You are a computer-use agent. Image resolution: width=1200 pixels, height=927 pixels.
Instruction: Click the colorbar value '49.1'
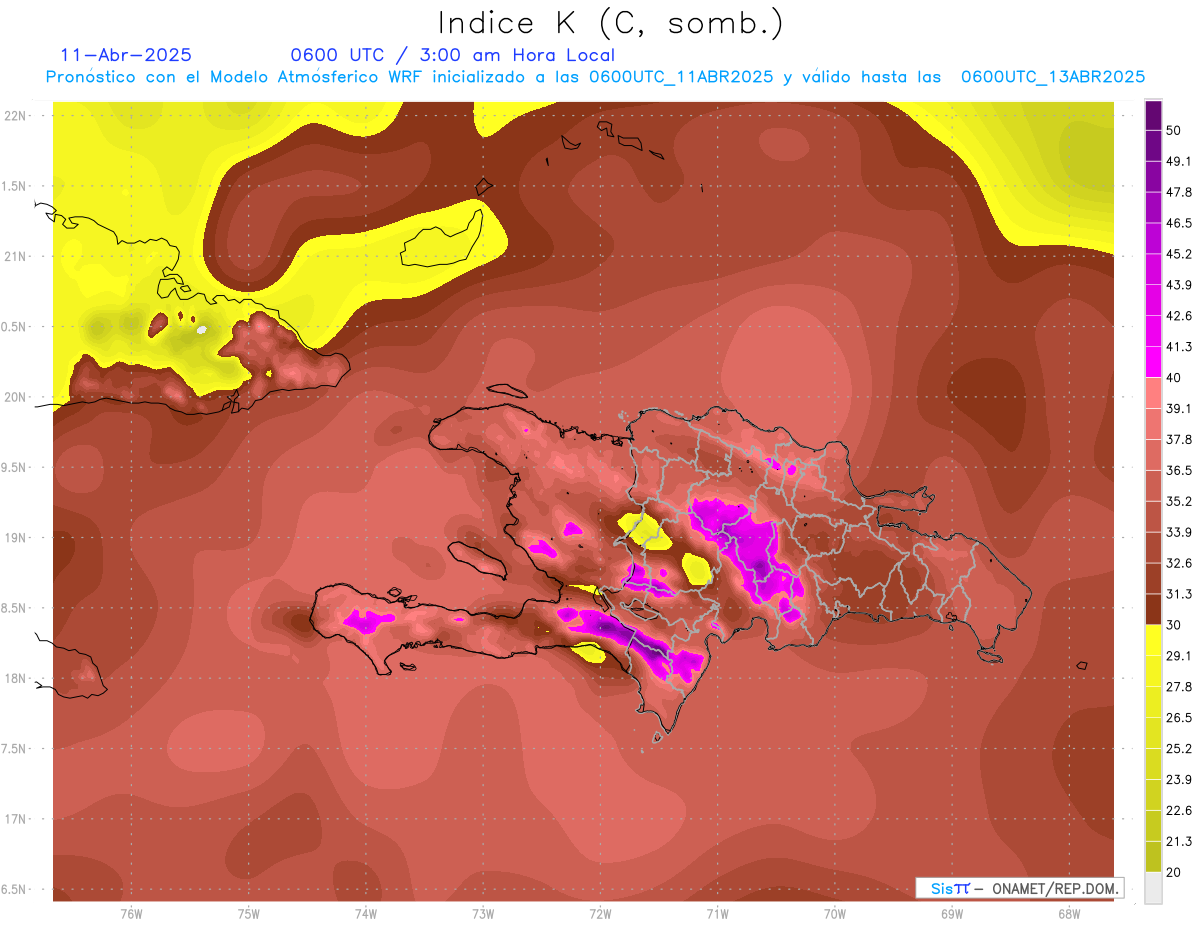click(x=1179, y=161)
